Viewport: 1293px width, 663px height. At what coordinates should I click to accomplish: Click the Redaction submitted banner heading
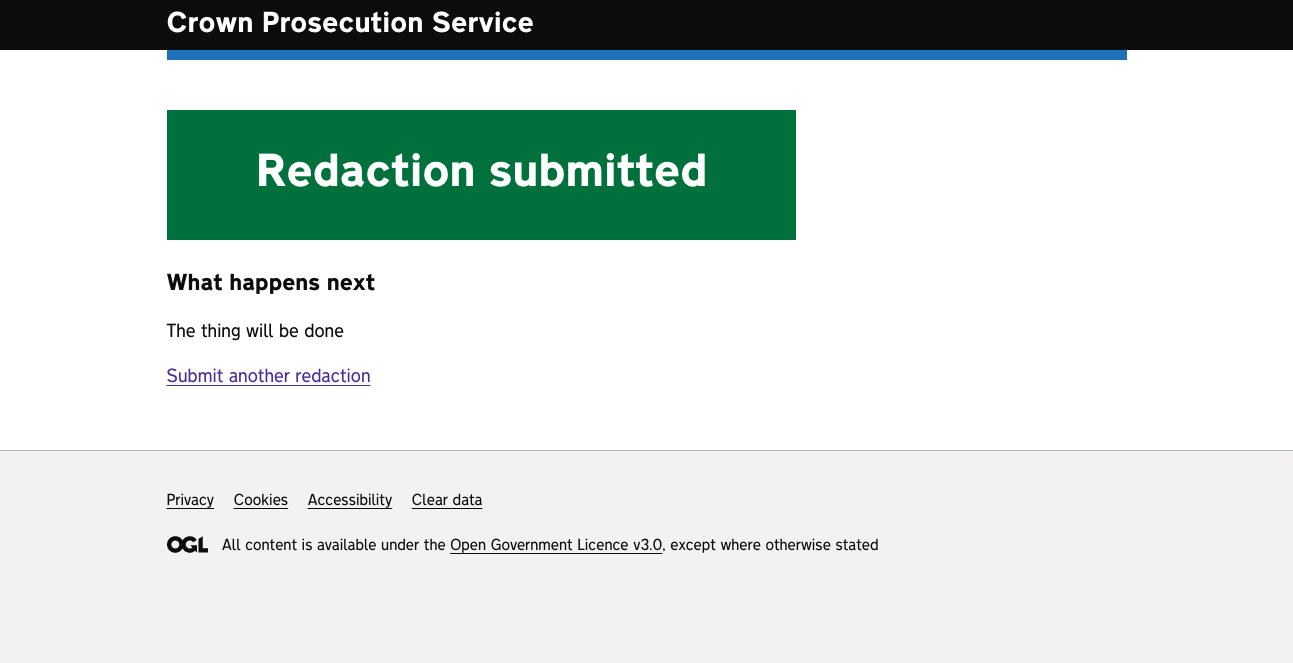click(x=481, y=171)
